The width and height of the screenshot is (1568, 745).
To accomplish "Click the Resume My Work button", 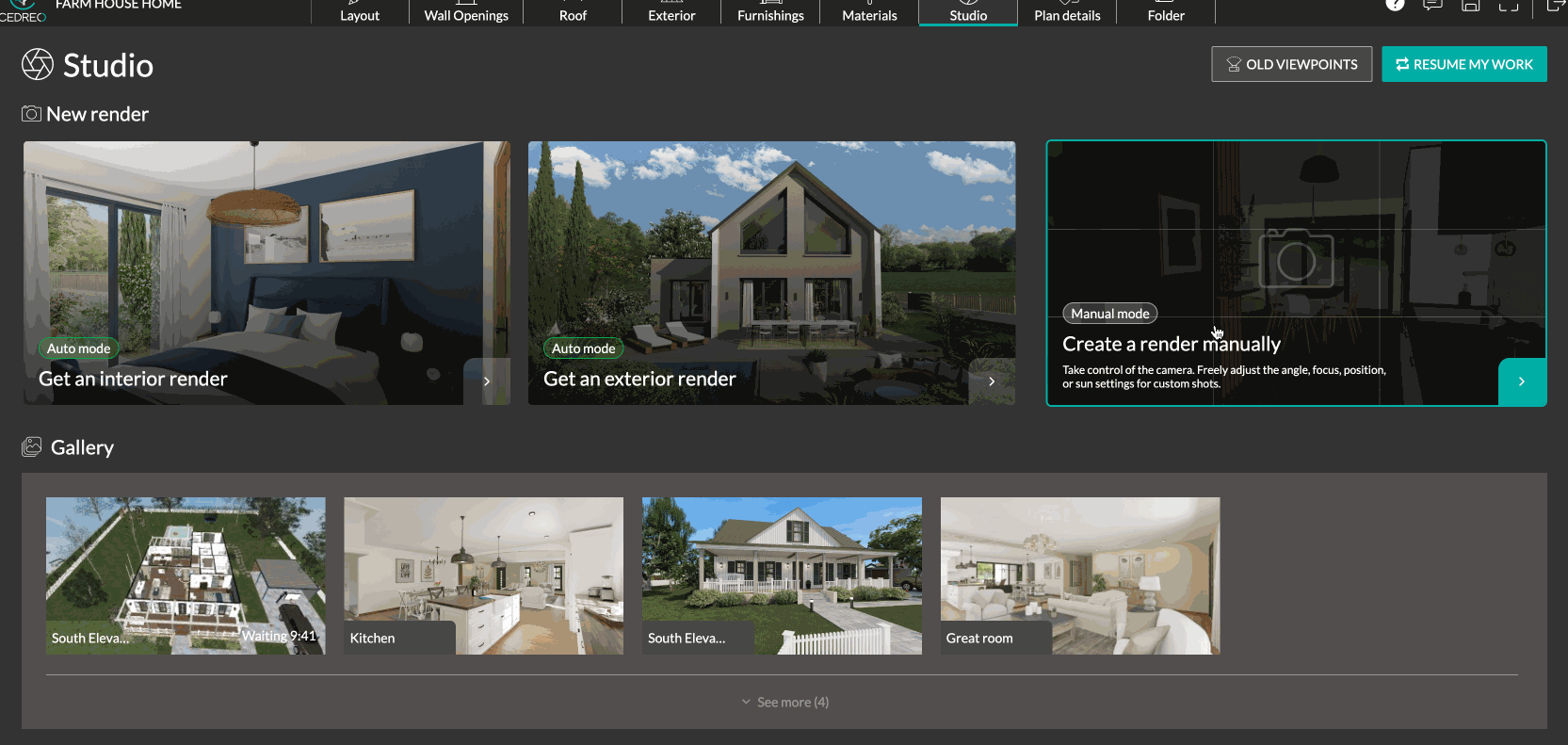I will 1464,64.
